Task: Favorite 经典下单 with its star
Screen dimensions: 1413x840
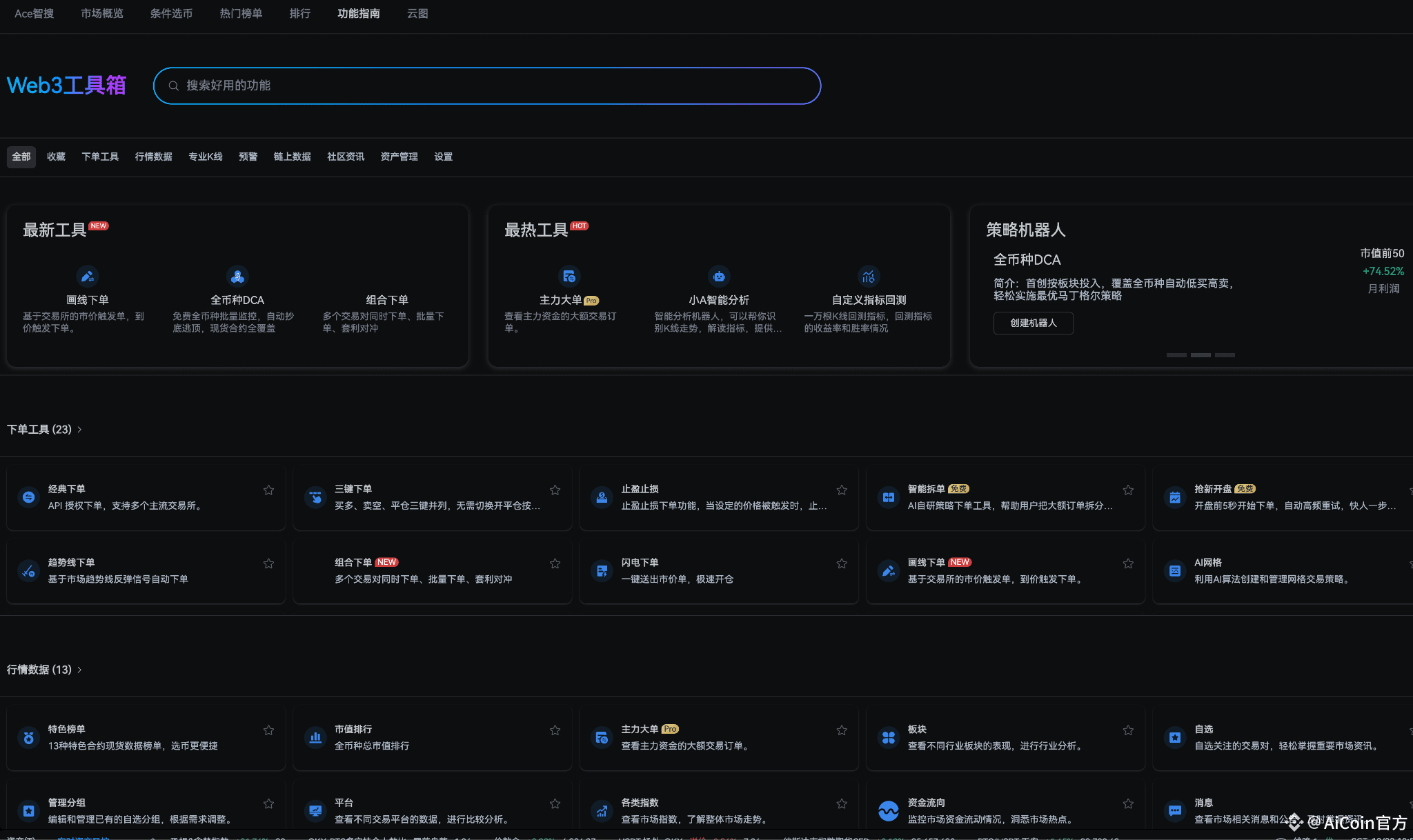Action: [268, 490]
